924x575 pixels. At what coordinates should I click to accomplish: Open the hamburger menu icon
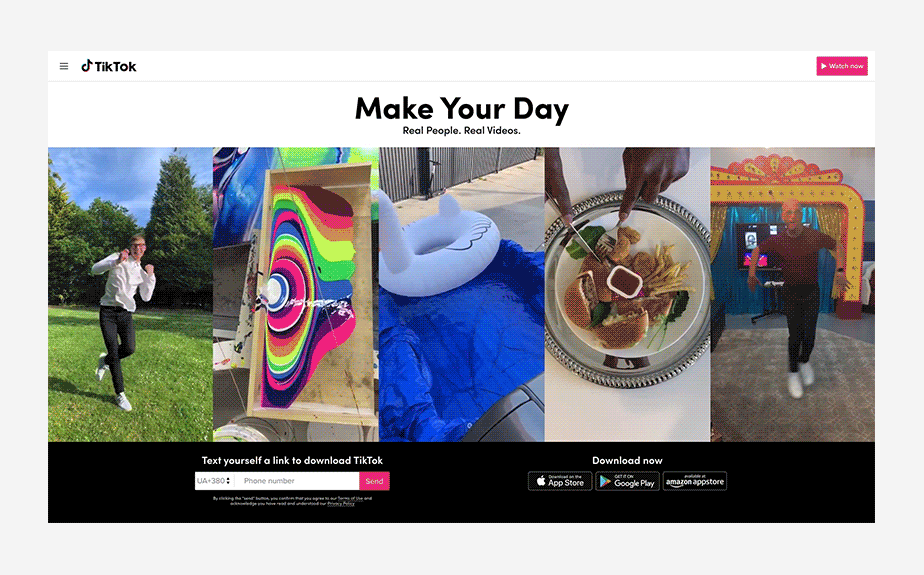tap(64, 67)
